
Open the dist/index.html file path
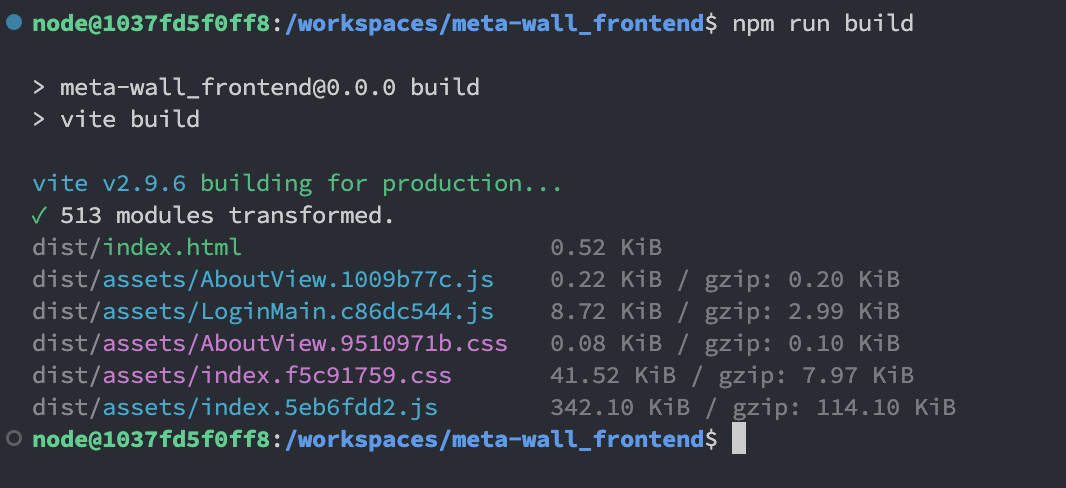(136, 247)
